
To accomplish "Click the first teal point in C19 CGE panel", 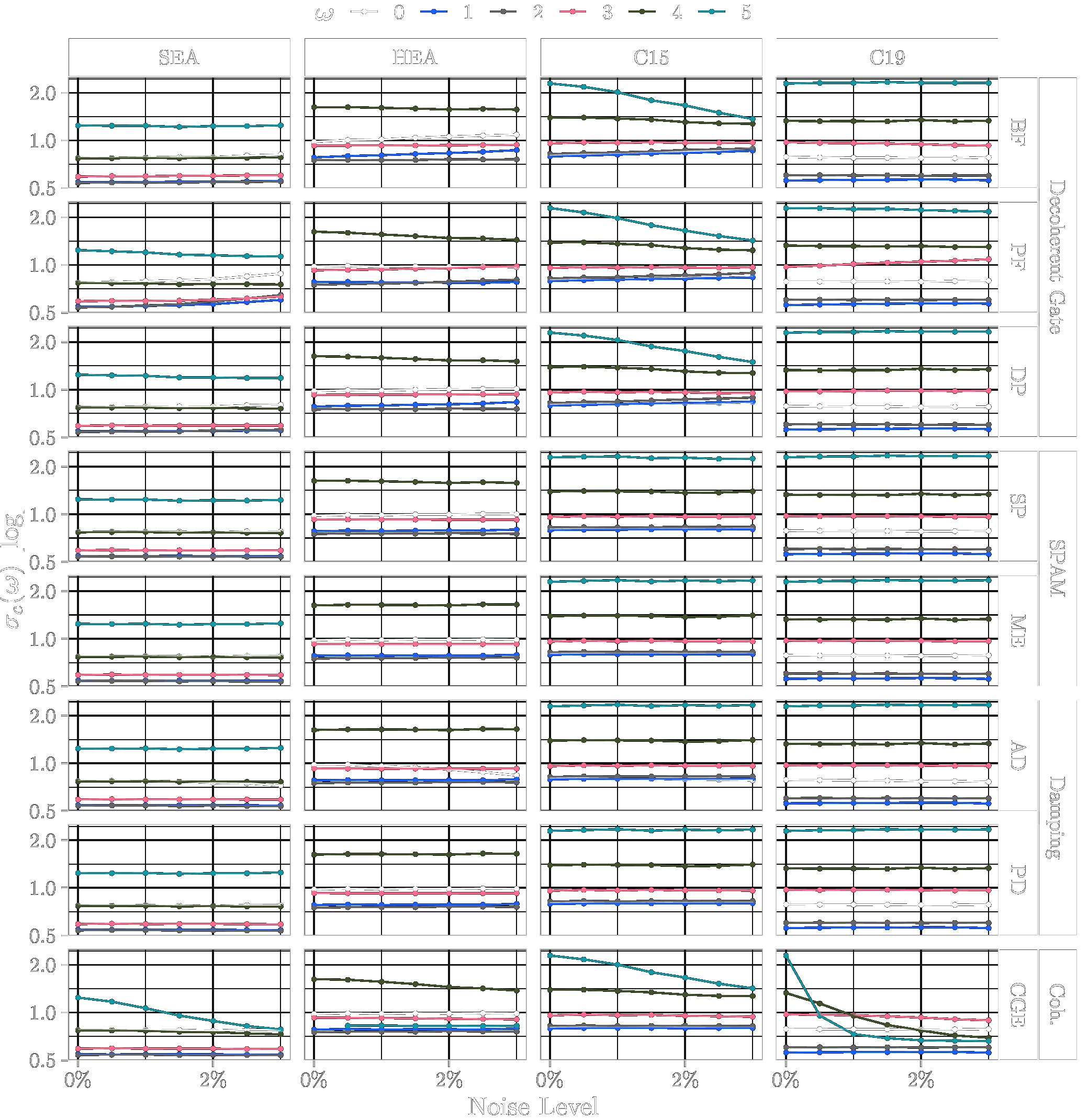I will coord(786,955).
